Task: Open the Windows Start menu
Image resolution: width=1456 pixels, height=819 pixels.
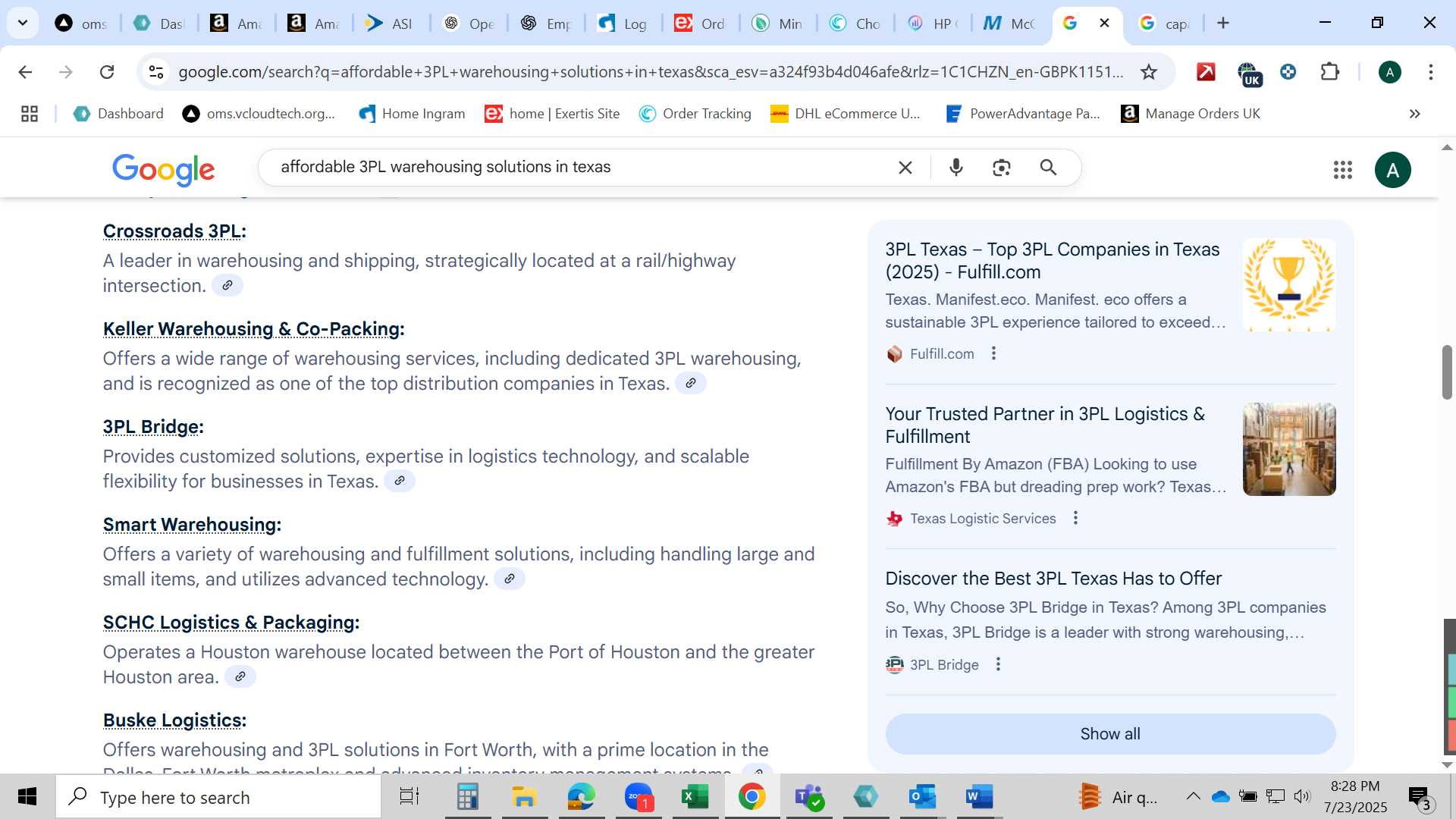Action: [27, 796]
